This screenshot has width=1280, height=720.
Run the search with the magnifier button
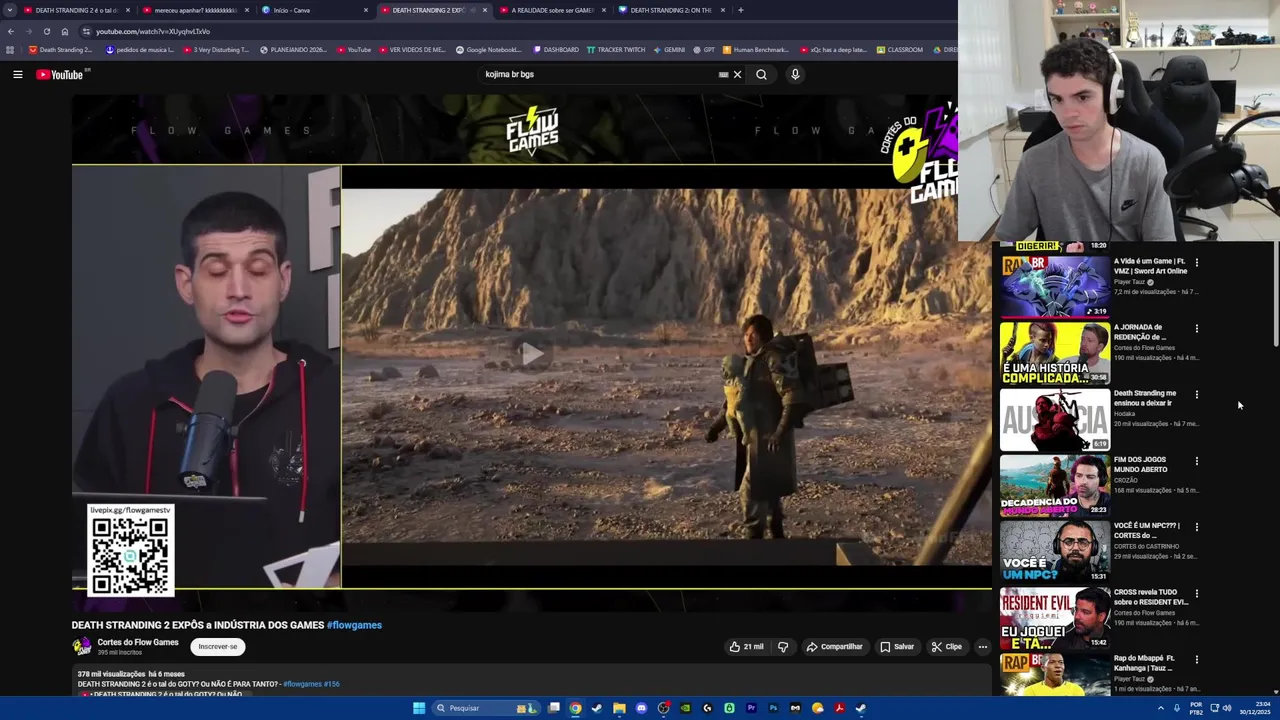762,74
